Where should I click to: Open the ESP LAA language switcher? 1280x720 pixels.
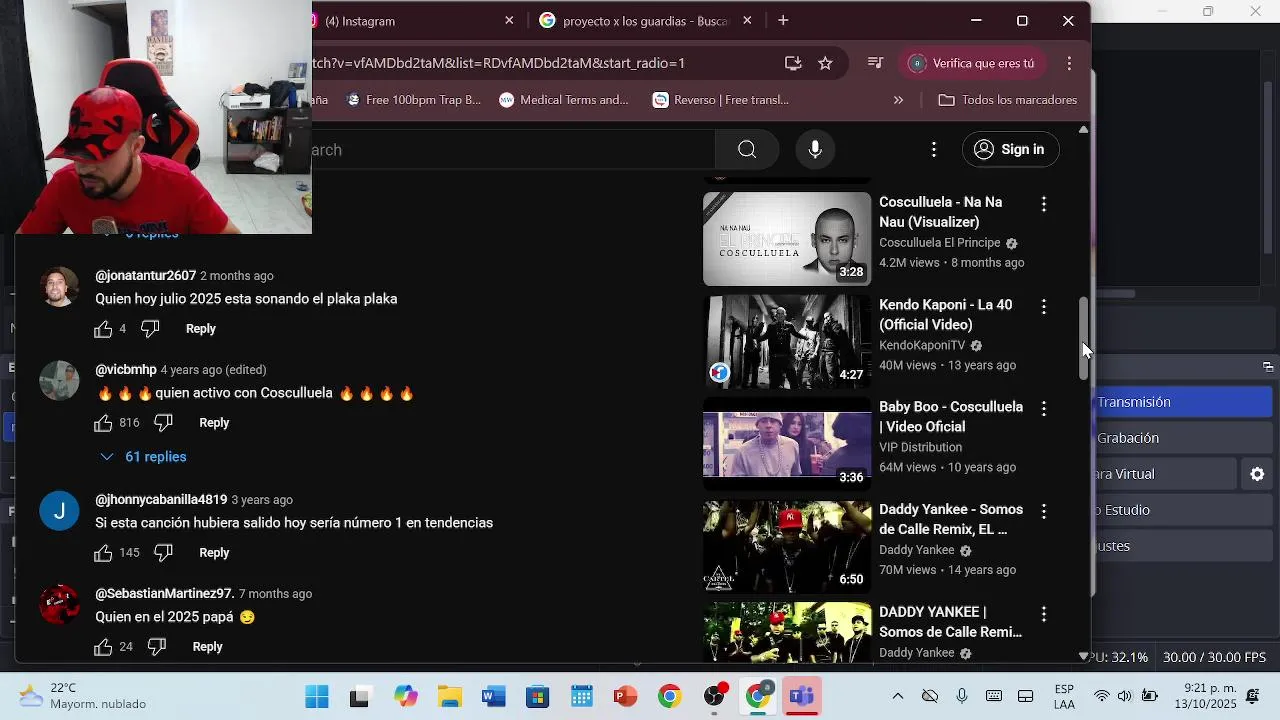click(x=1064, y=697)
